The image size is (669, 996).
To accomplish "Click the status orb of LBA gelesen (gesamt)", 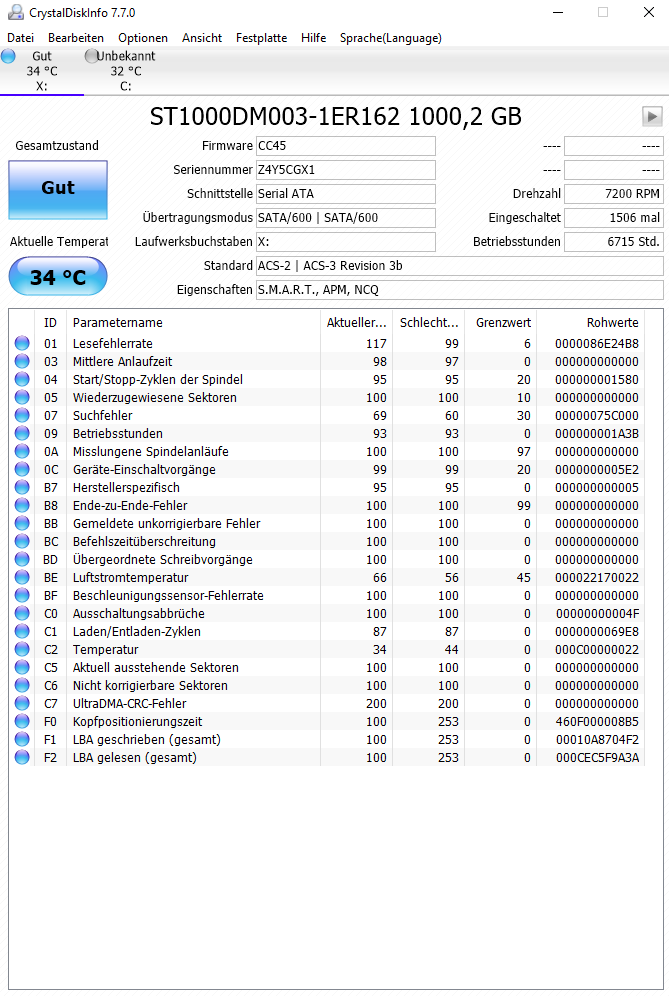I will (22, 757).
